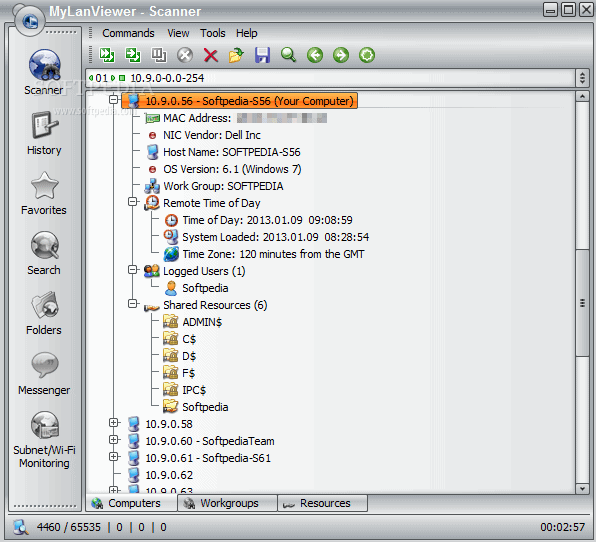Select Time Zone: 120 minutes row
The height and width of the screenshot is (542, 596).
[x=264, y=254]
